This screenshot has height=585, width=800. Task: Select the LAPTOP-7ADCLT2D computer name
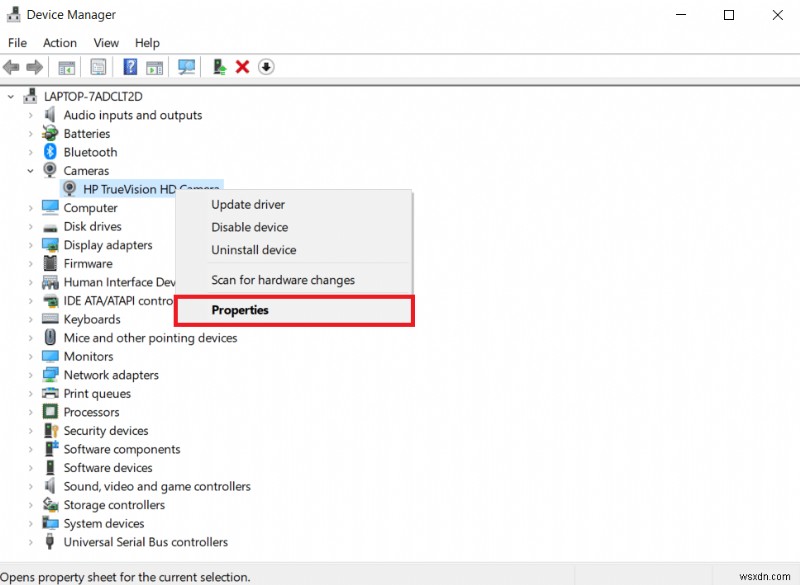click(x=93, y=96)
